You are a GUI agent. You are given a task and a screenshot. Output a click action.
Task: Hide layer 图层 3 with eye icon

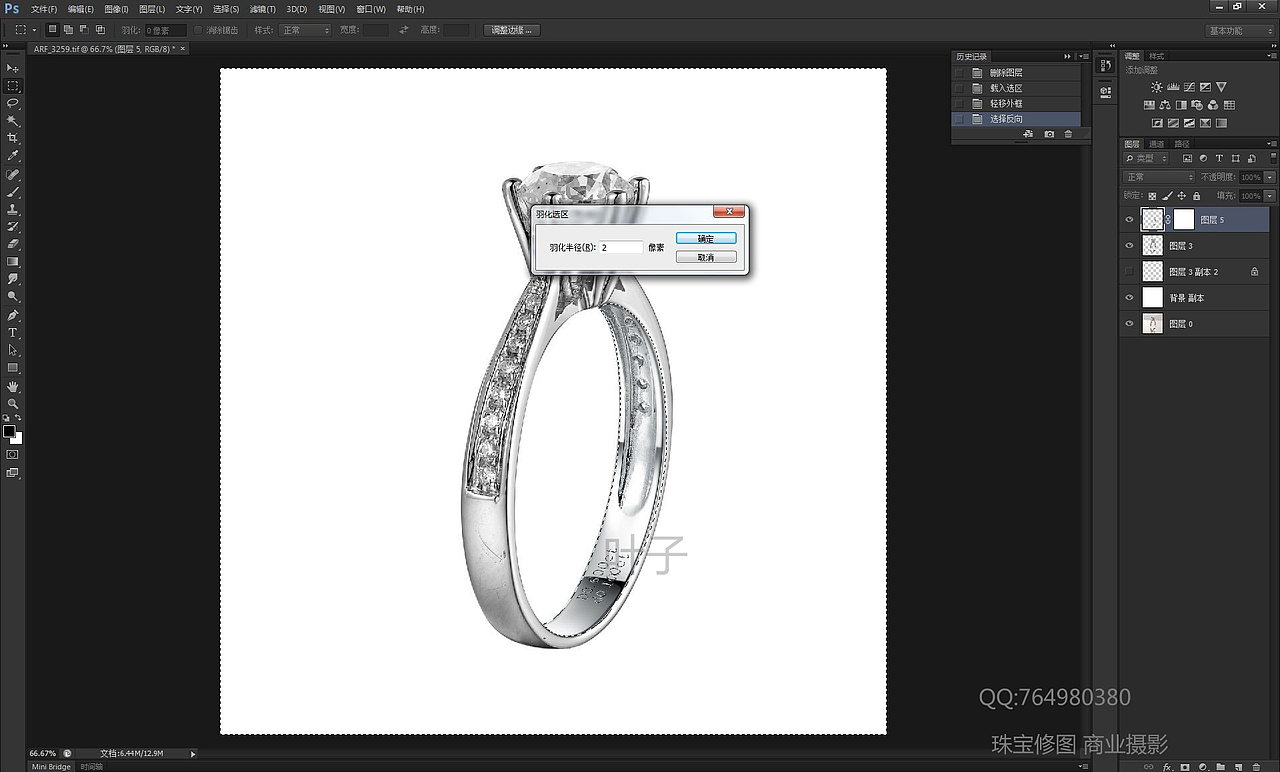click(x=1129, y=246)
